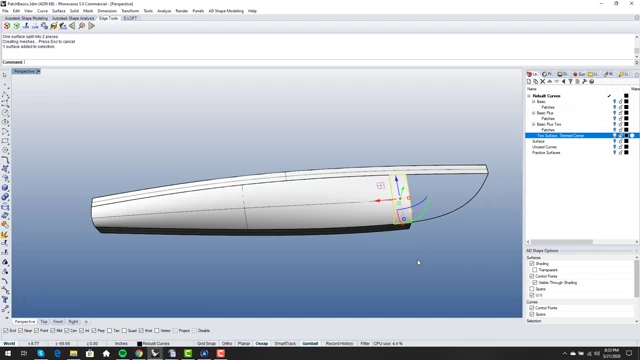Click the magnifier icon in Edge Tools toolbar
This screenshot has height=360, width=640.
(x=82, y=26)
